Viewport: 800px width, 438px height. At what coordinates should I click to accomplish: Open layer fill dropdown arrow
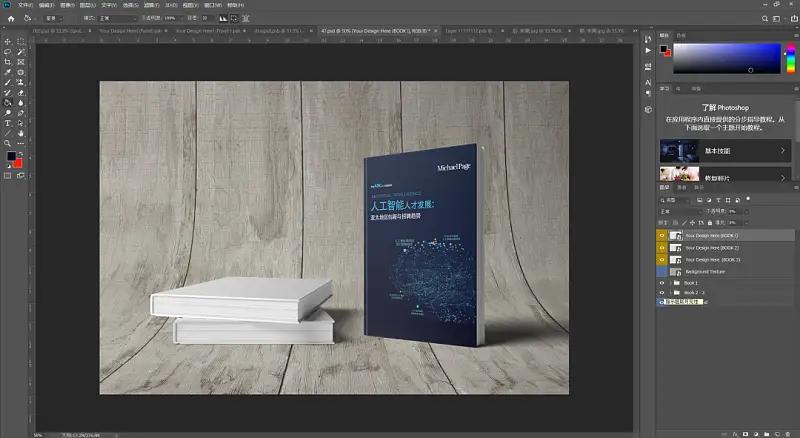click(x=746, y=223)
